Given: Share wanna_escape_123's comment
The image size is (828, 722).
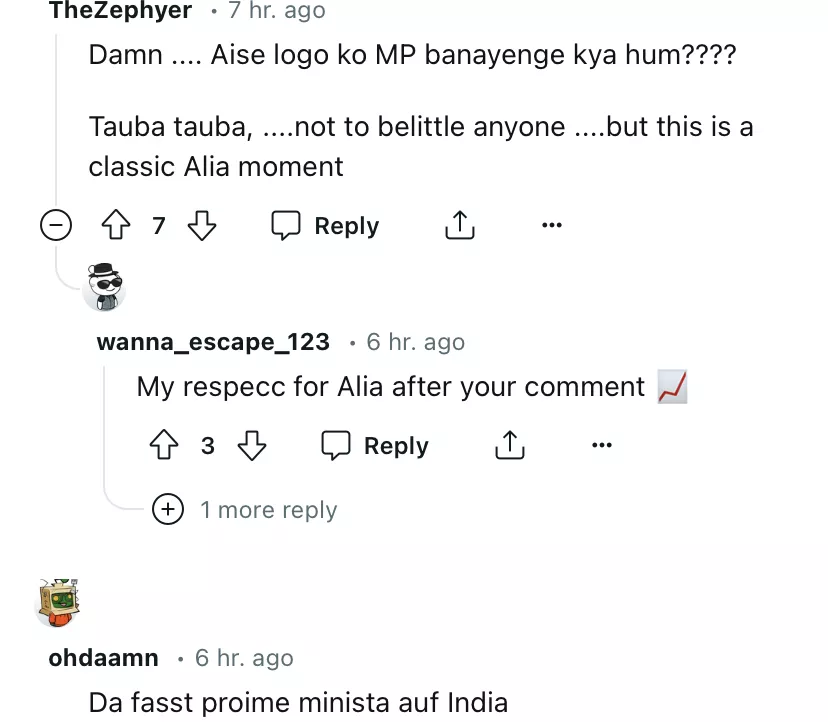Looking at the screenshot, I should 509,446.
